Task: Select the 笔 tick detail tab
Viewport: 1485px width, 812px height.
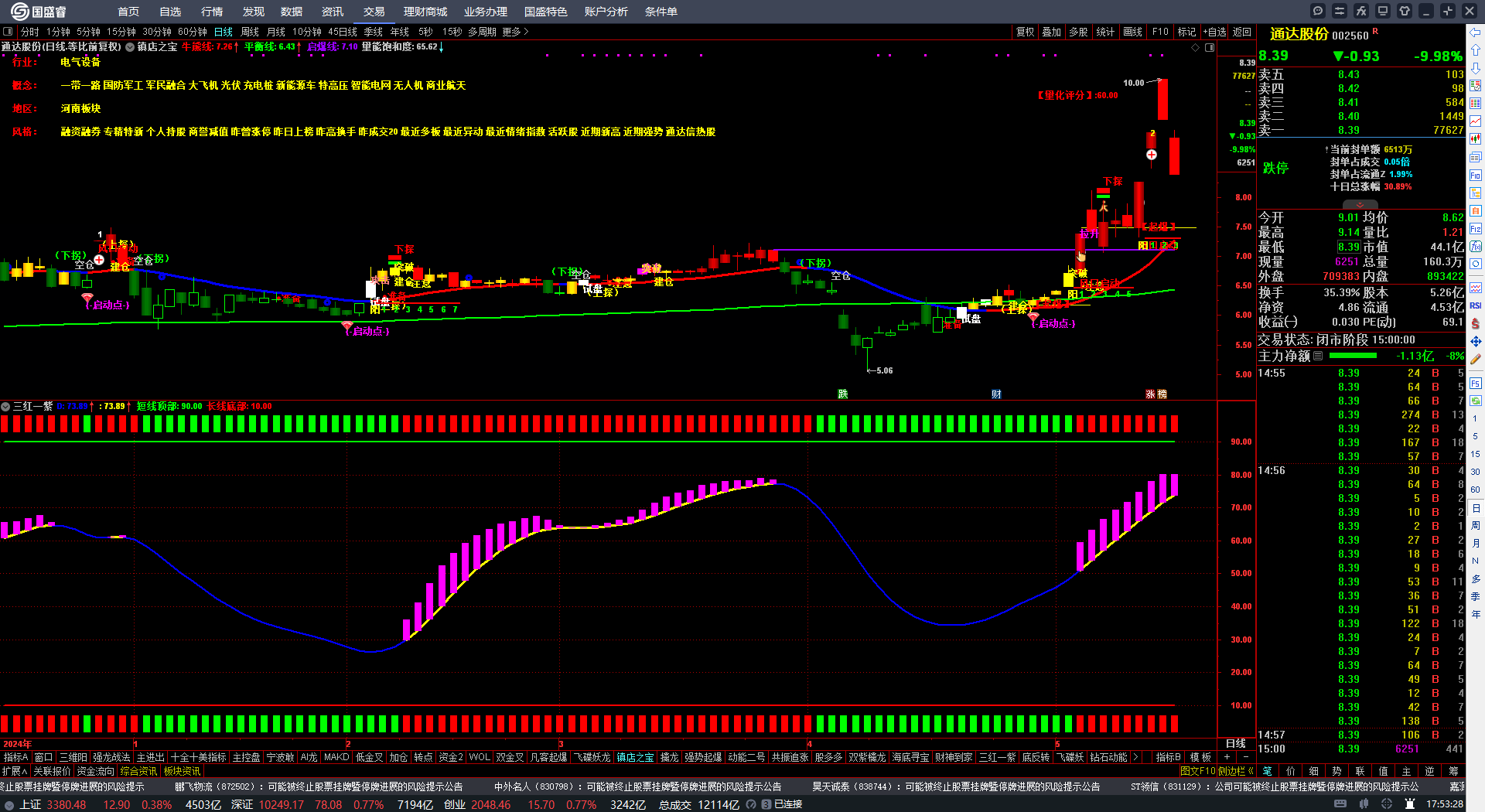Action: [1267, 771]
